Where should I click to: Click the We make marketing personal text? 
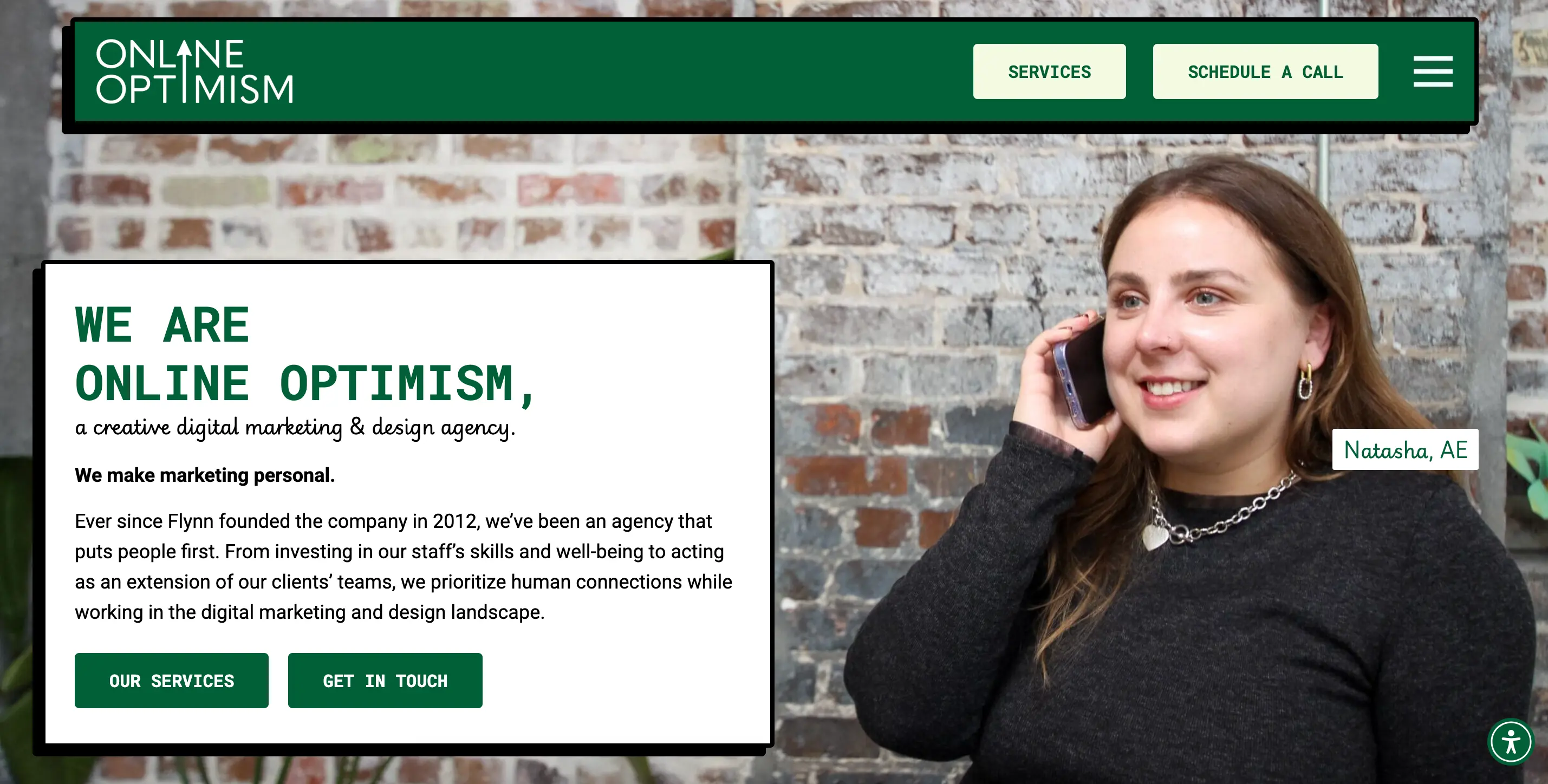click(x=204, y=475)
